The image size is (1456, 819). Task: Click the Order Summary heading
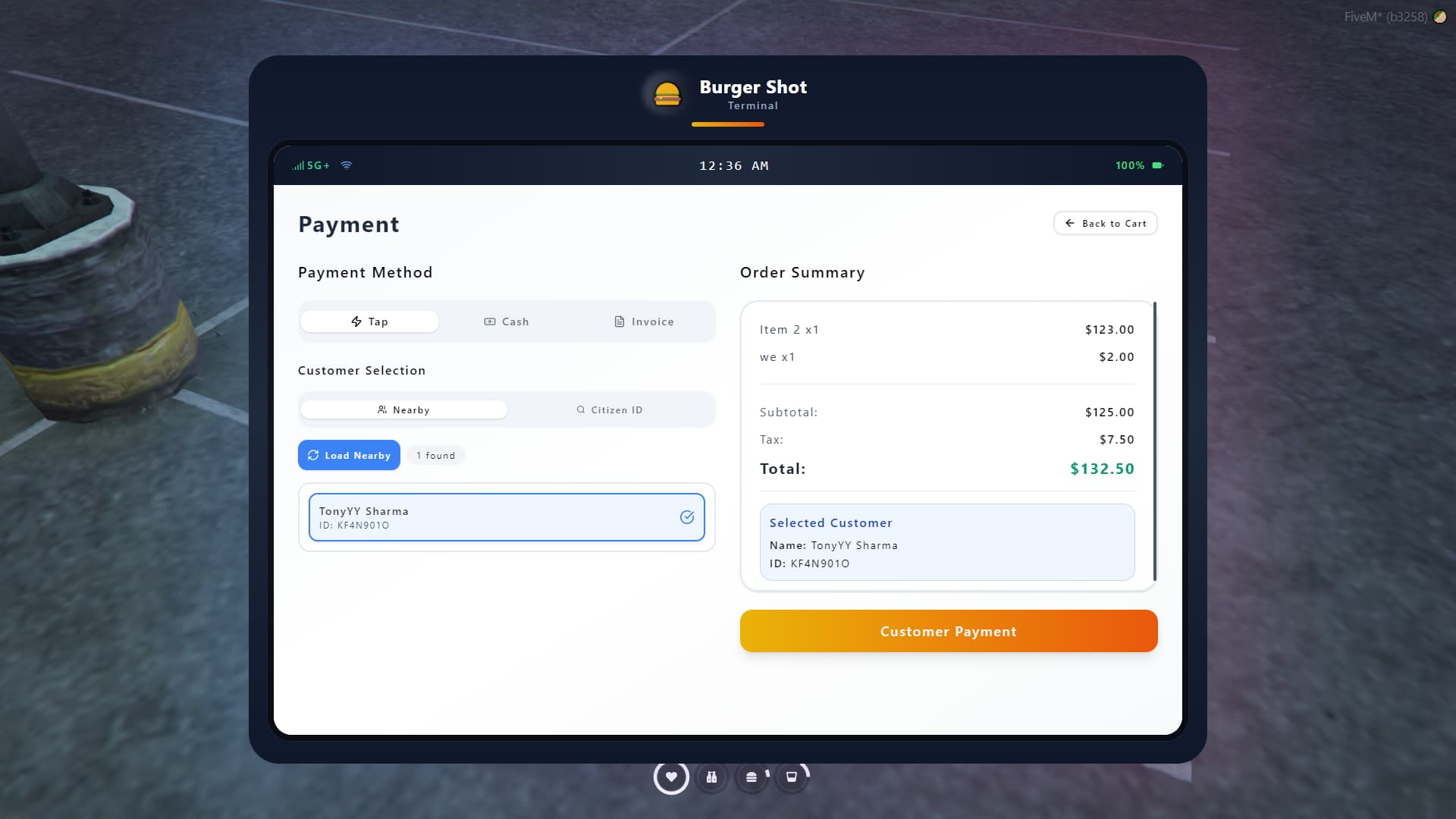tap(802, 272)
